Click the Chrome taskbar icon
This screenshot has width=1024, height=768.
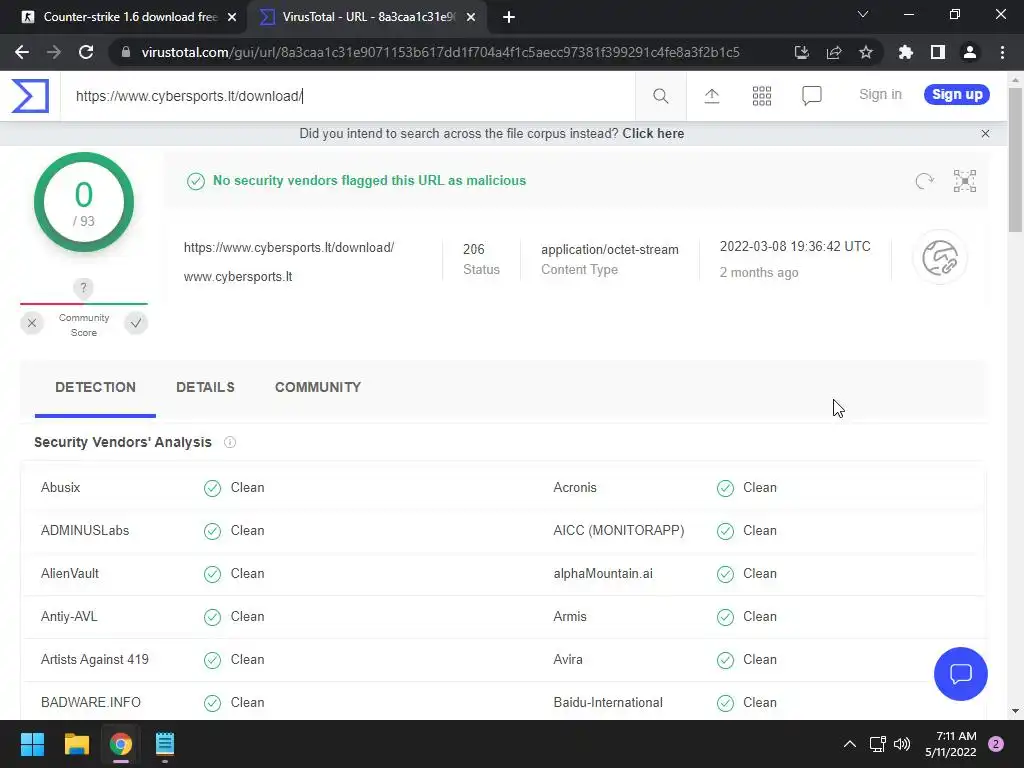[121, 744]
